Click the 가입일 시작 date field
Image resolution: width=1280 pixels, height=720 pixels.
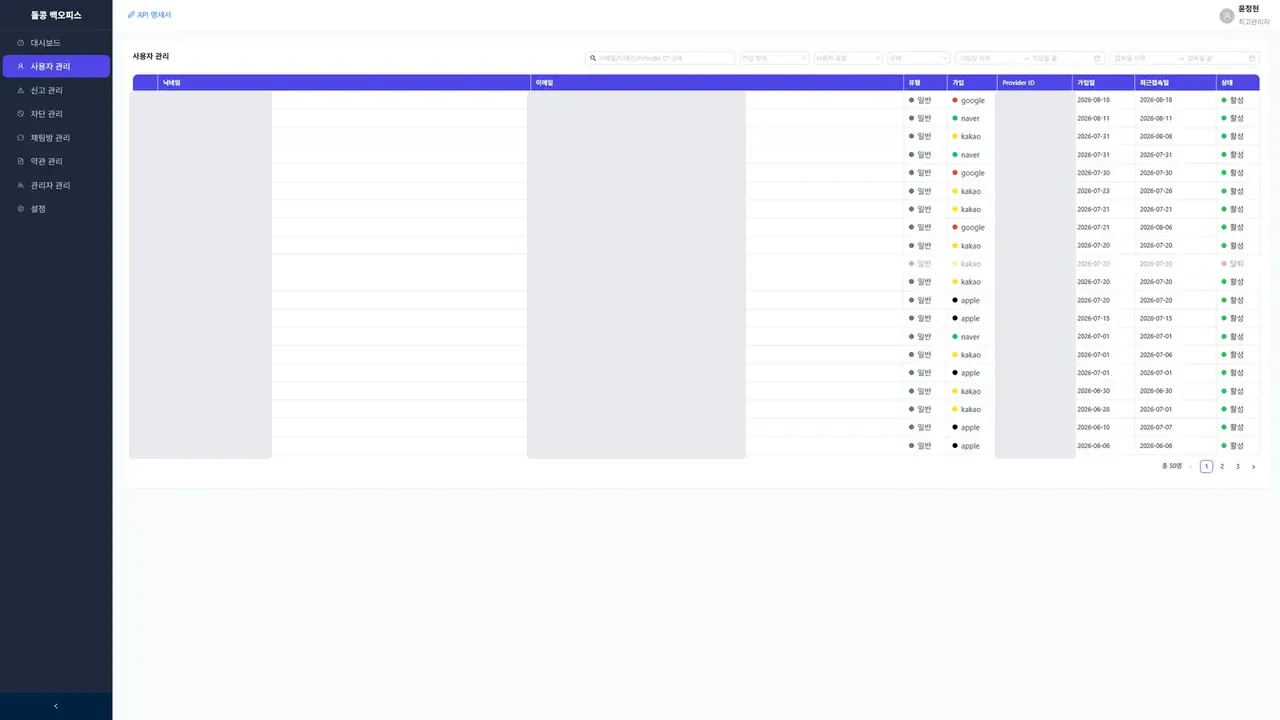[x=987, y=58]
